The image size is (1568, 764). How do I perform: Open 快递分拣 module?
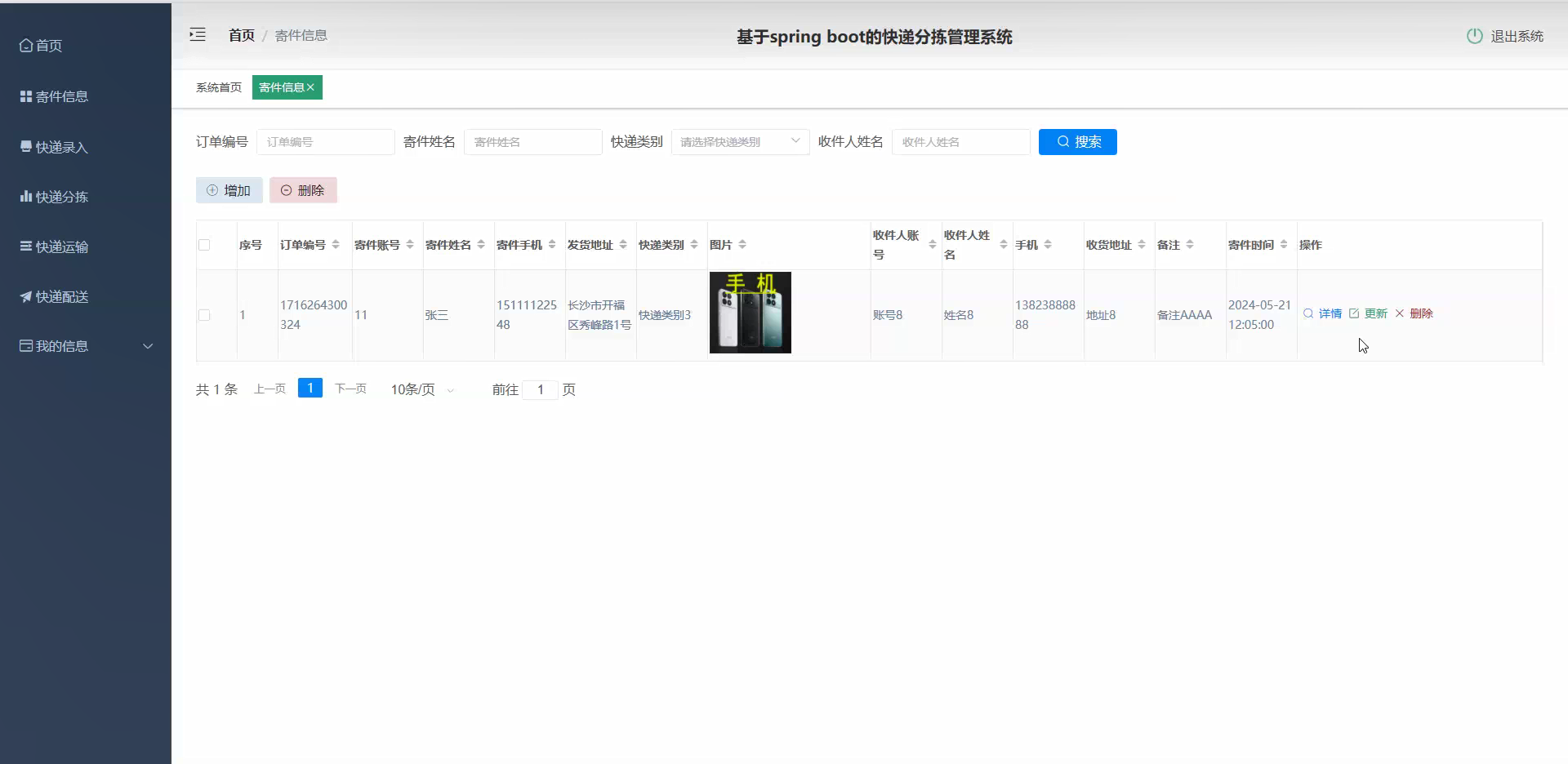(x=60, y=197)
